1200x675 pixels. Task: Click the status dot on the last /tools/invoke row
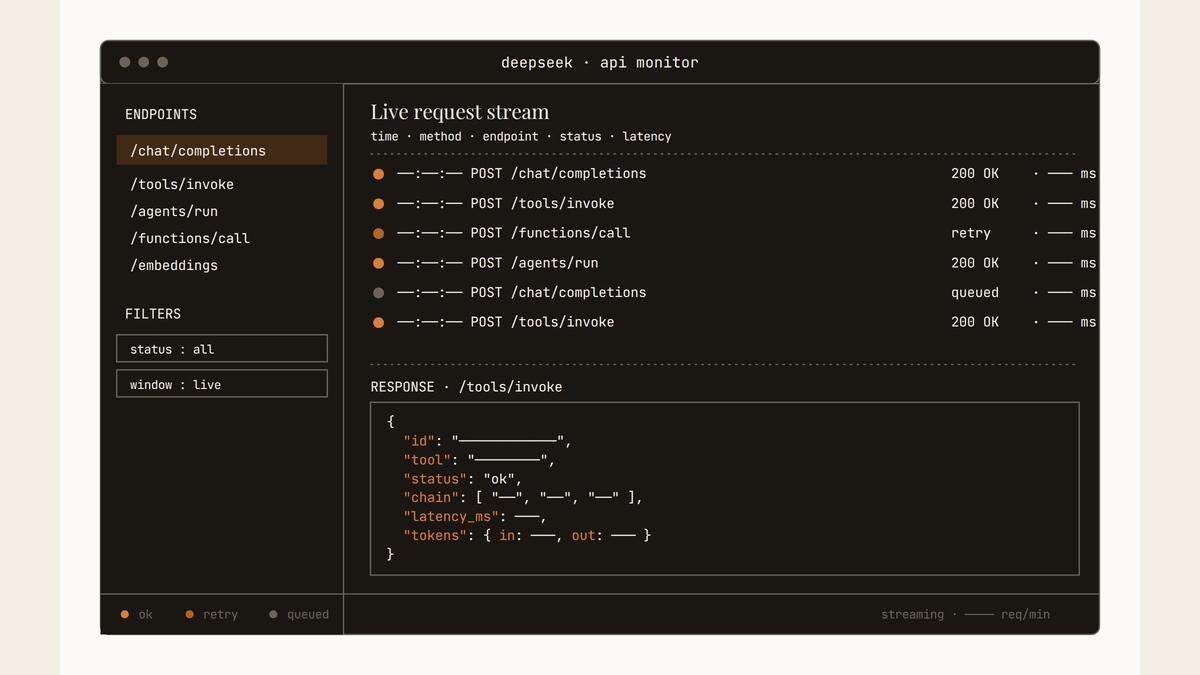point(378,322)
